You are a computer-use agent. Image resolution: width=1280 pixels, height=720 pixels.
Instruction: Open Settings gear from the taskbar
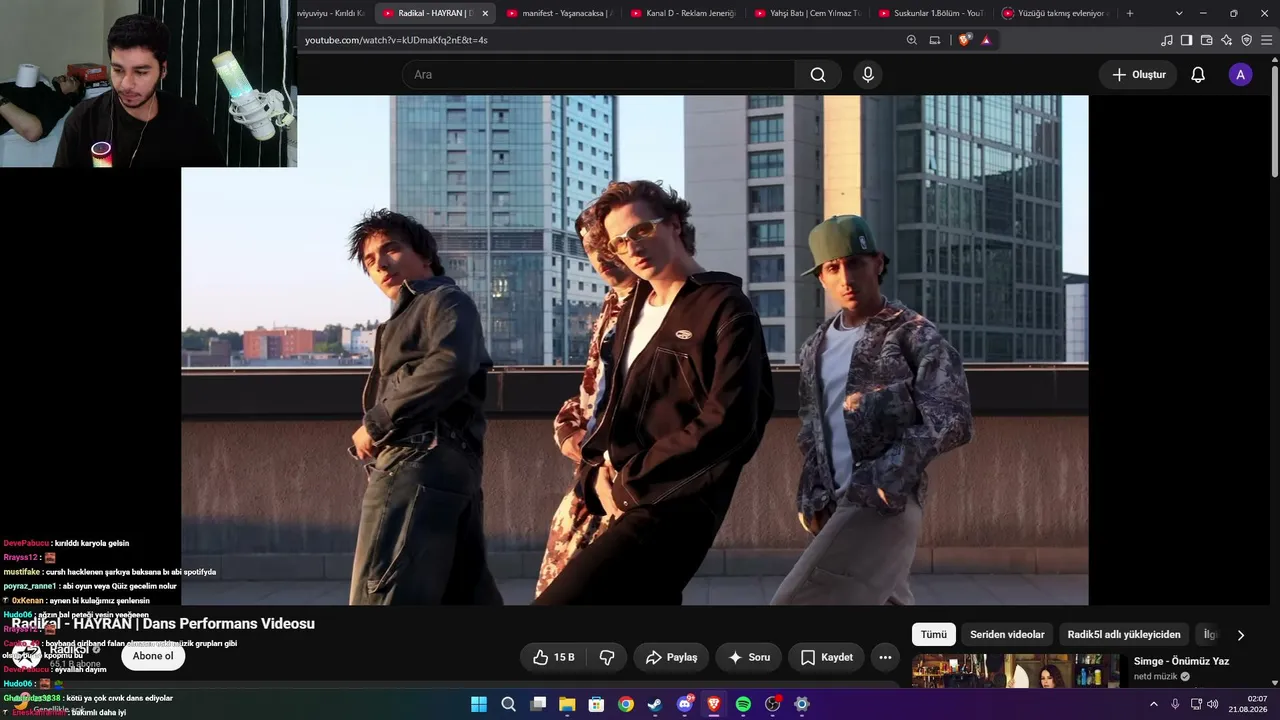(802, 704)
